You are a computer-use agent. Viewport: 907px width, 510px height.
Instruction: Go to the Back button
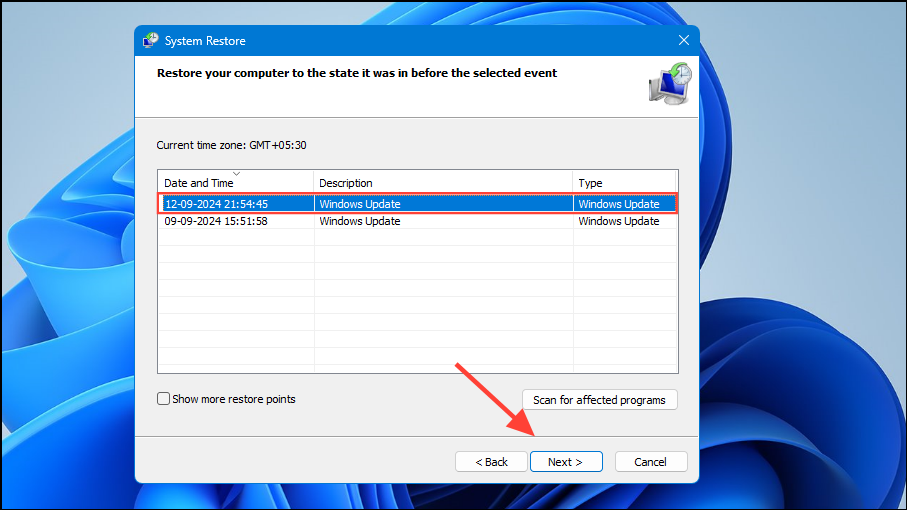[x=491, y=462]
